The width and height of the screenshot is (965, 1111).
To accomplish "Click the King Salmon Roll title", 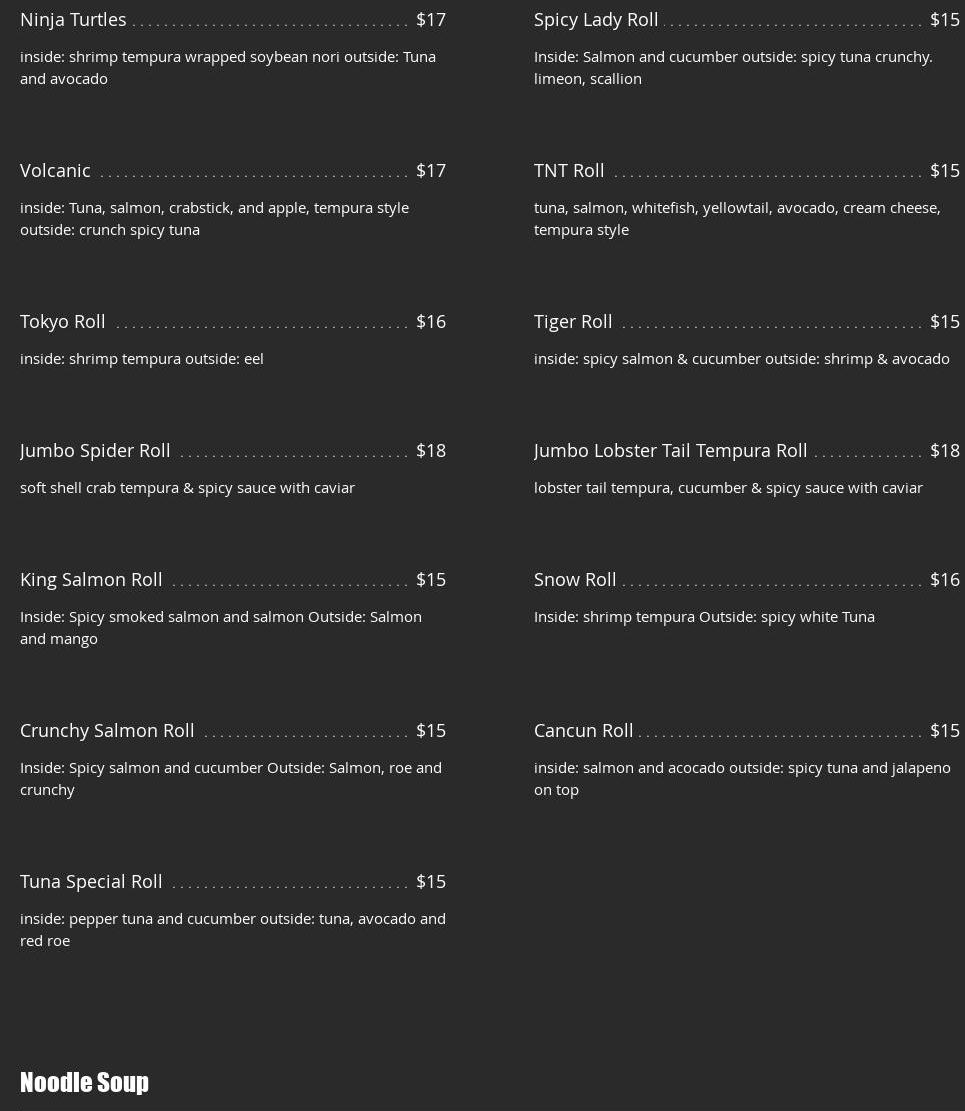I will tap(91, 580).
